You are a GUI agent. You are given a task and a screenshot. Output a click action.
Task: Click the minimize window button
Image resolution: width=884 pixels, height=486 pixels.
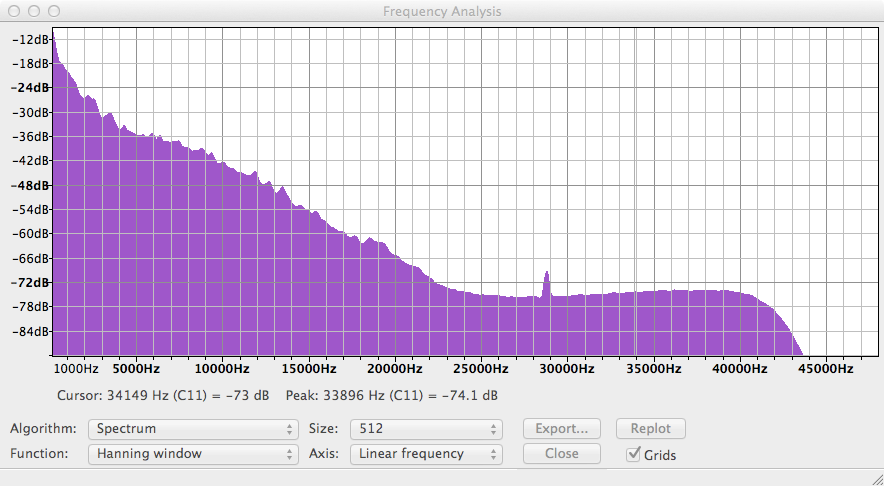[34, 11]
